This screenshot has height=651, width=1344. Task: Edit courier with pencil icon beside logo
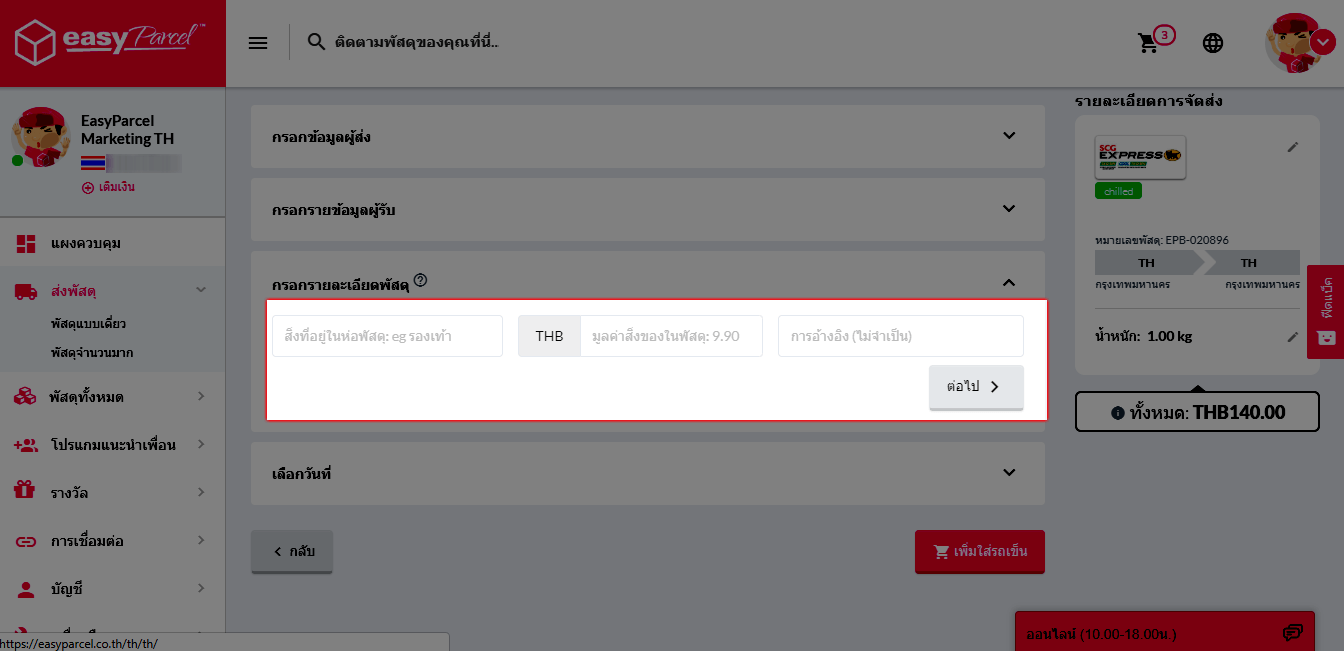1293,147
